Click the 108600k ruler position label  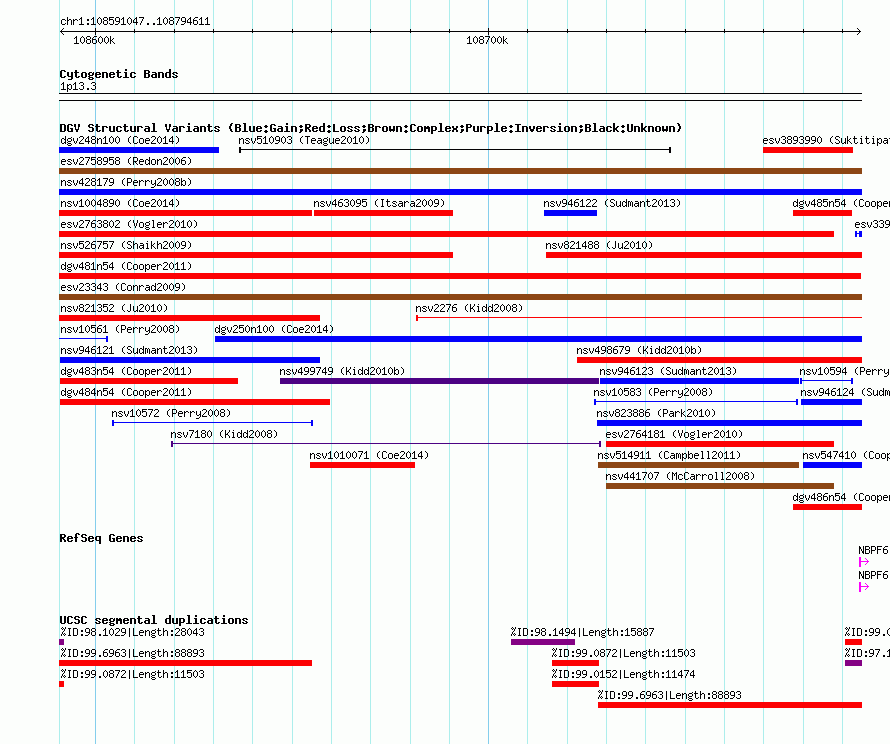(94, 40)
